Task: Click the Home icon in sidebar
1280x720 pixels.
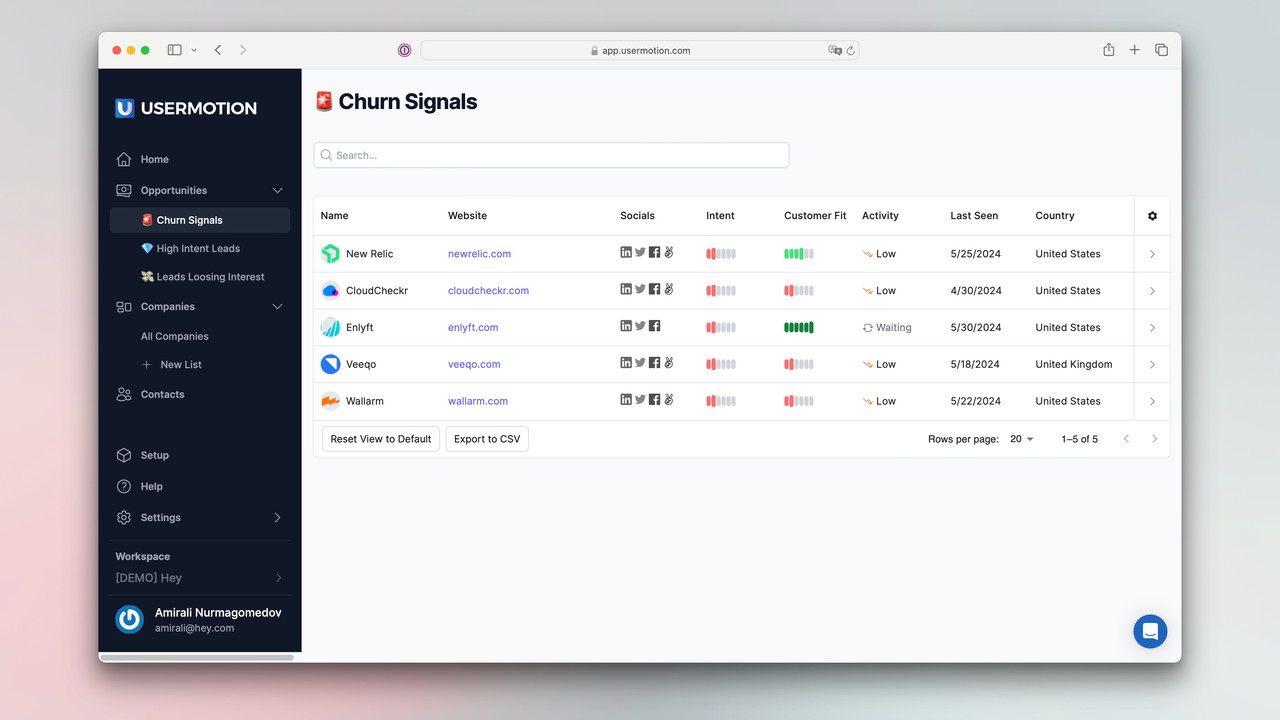Action: coord(124,159)
